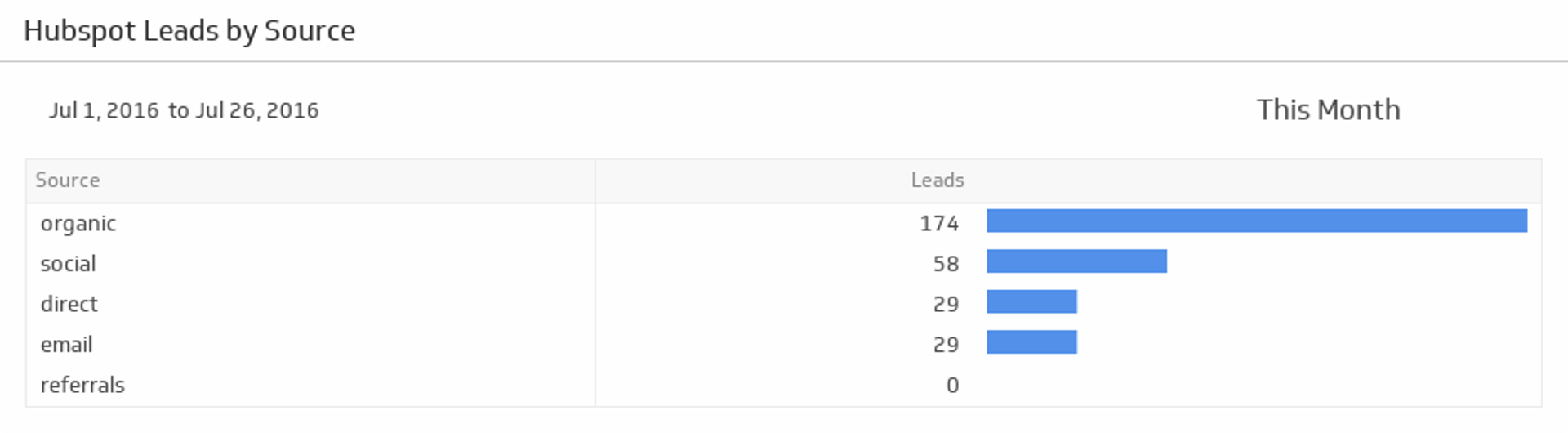Click the Hubspot Leads by Source title
The height and width of the screenshot is (433, 1568).
point(189,31)
